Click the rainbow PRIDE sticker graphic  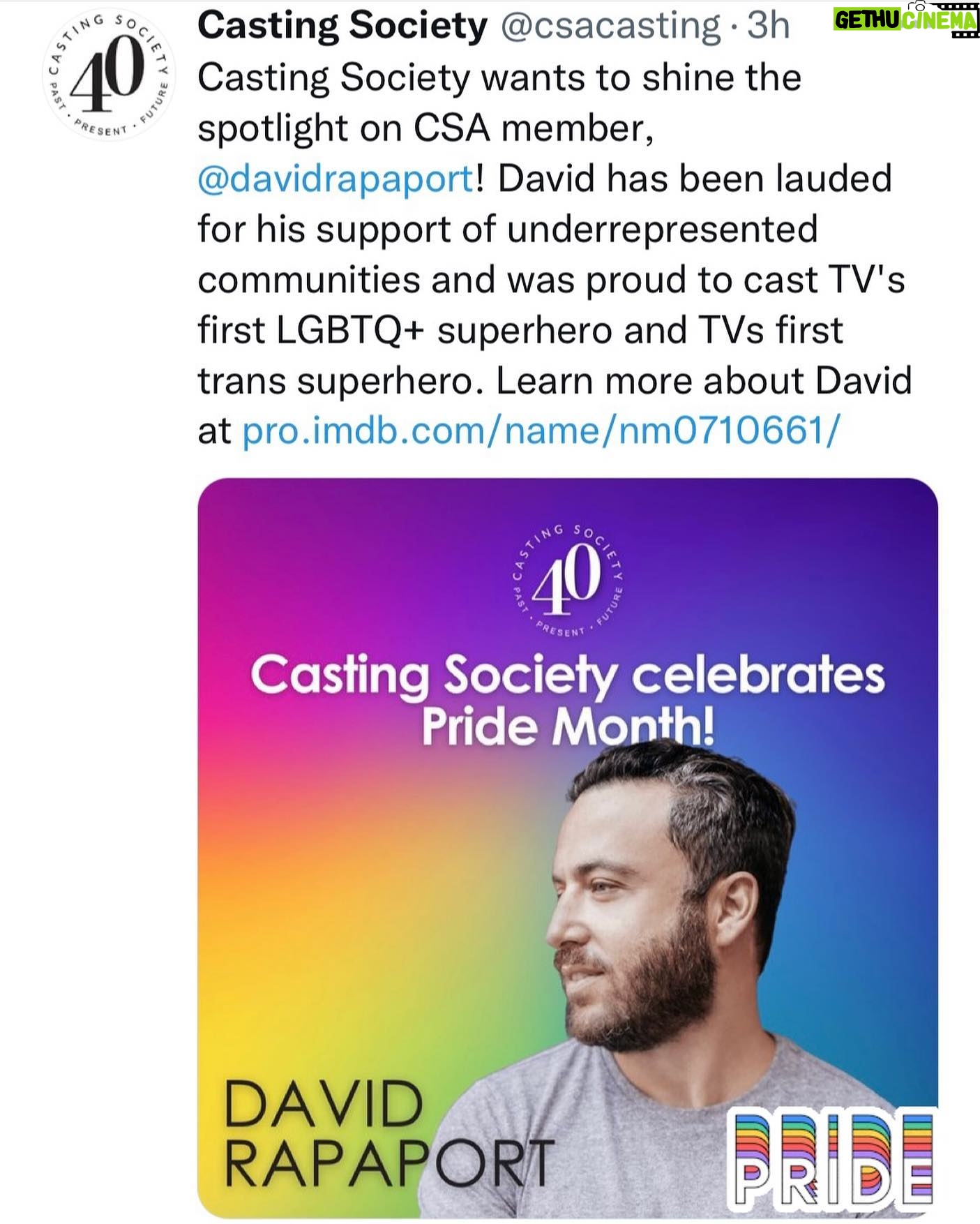click(831, 1162)
